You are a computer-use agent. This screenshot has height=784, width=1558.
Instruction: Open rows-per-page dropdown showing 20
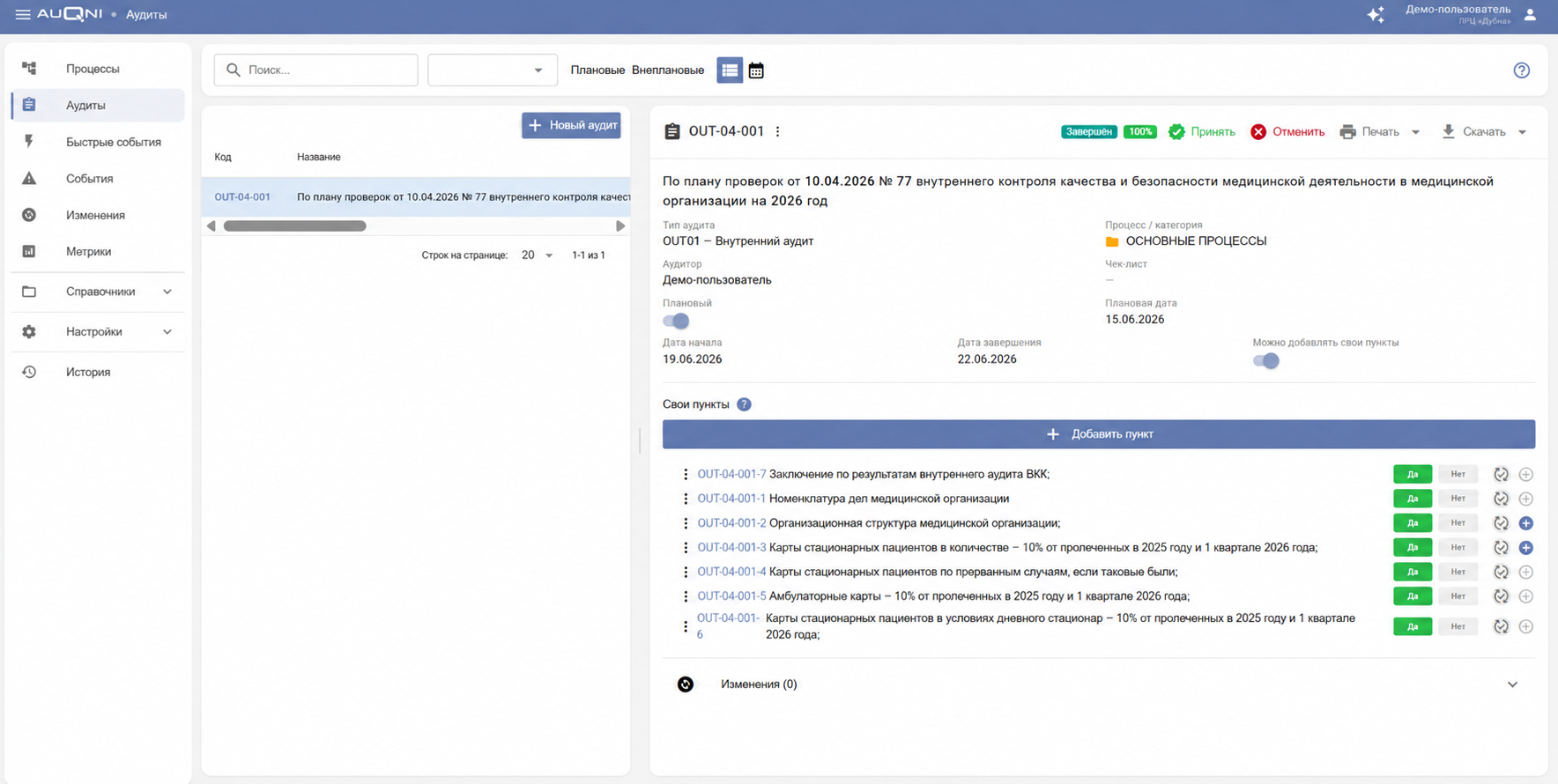pos(537,255)
